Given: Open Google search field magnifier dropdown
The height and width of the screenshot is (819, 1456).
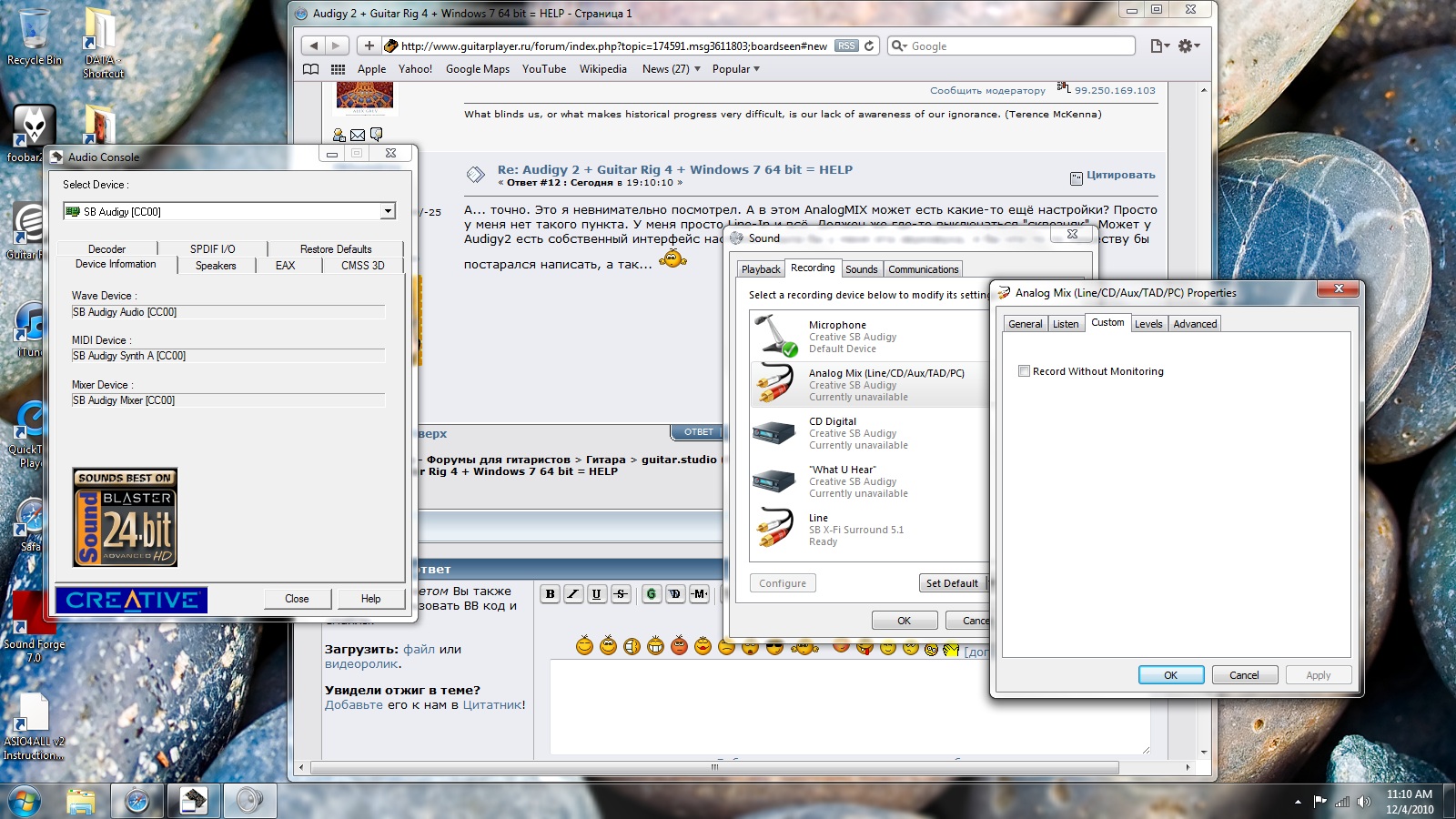Looking at the screenshot, I should [x=899, y=45].
